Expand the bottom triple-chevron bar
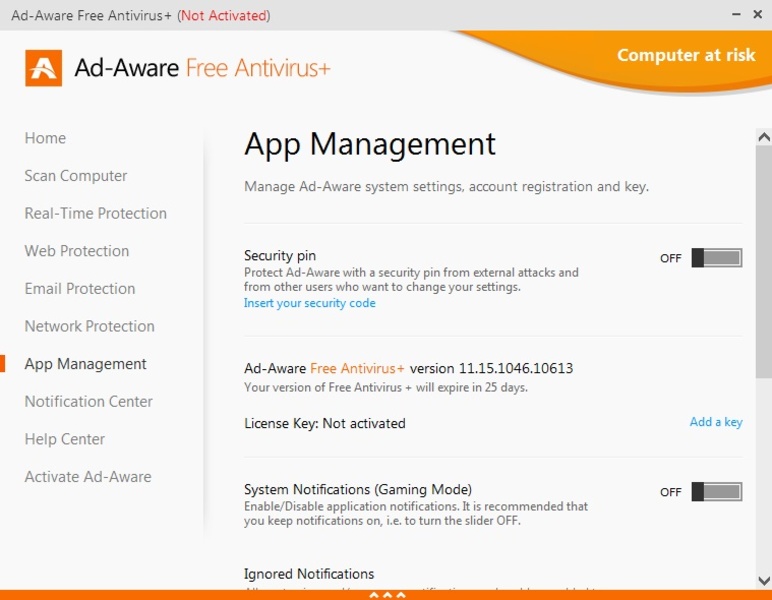This screenshot has width=772, height=600. (x=387, y=595)
